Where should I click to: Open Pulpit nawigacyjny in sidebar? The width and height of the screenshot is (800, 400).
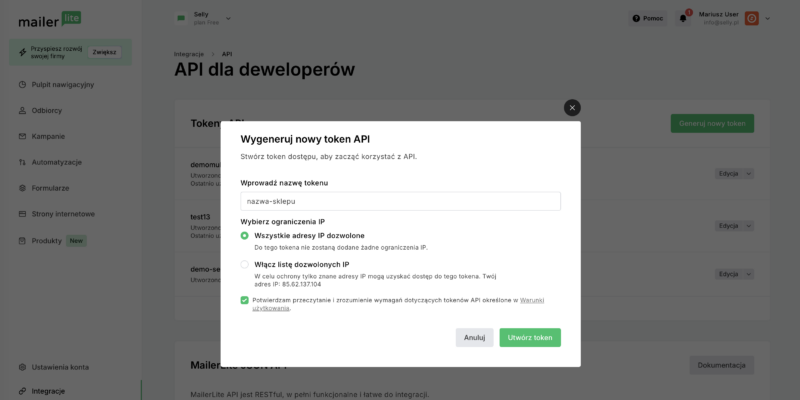63,85
